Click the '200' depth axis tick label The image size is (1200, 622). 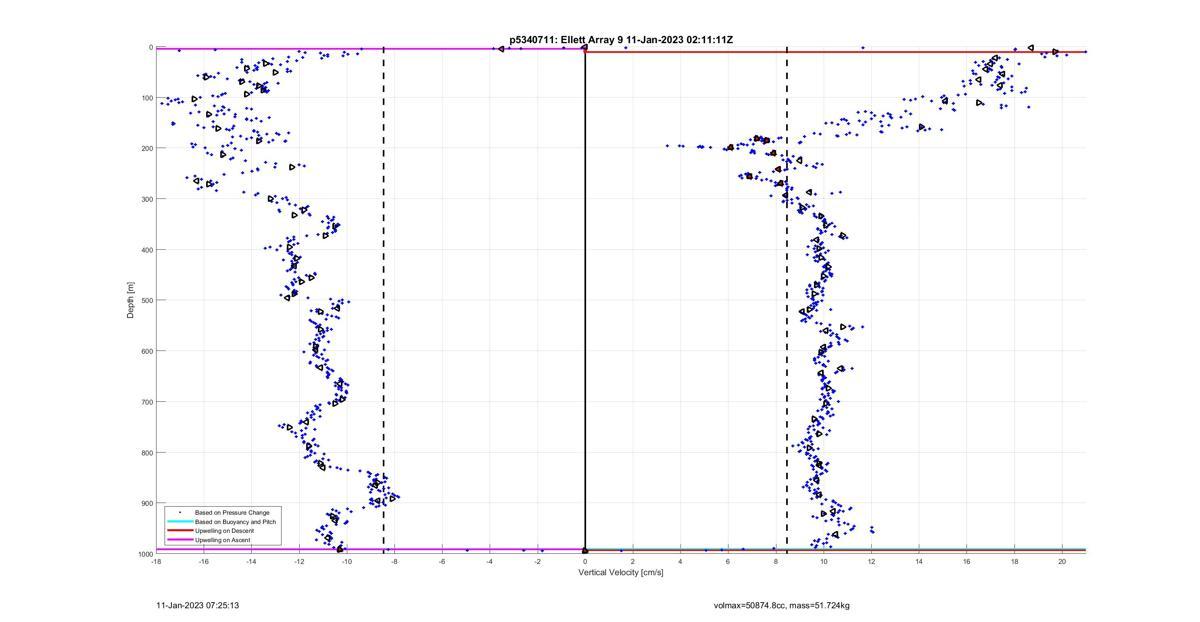pos(146,148)
